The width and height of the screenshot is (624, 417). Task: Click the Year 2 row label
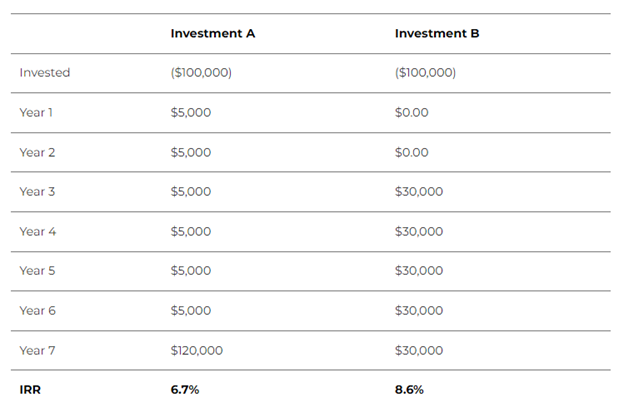(37, 152)
